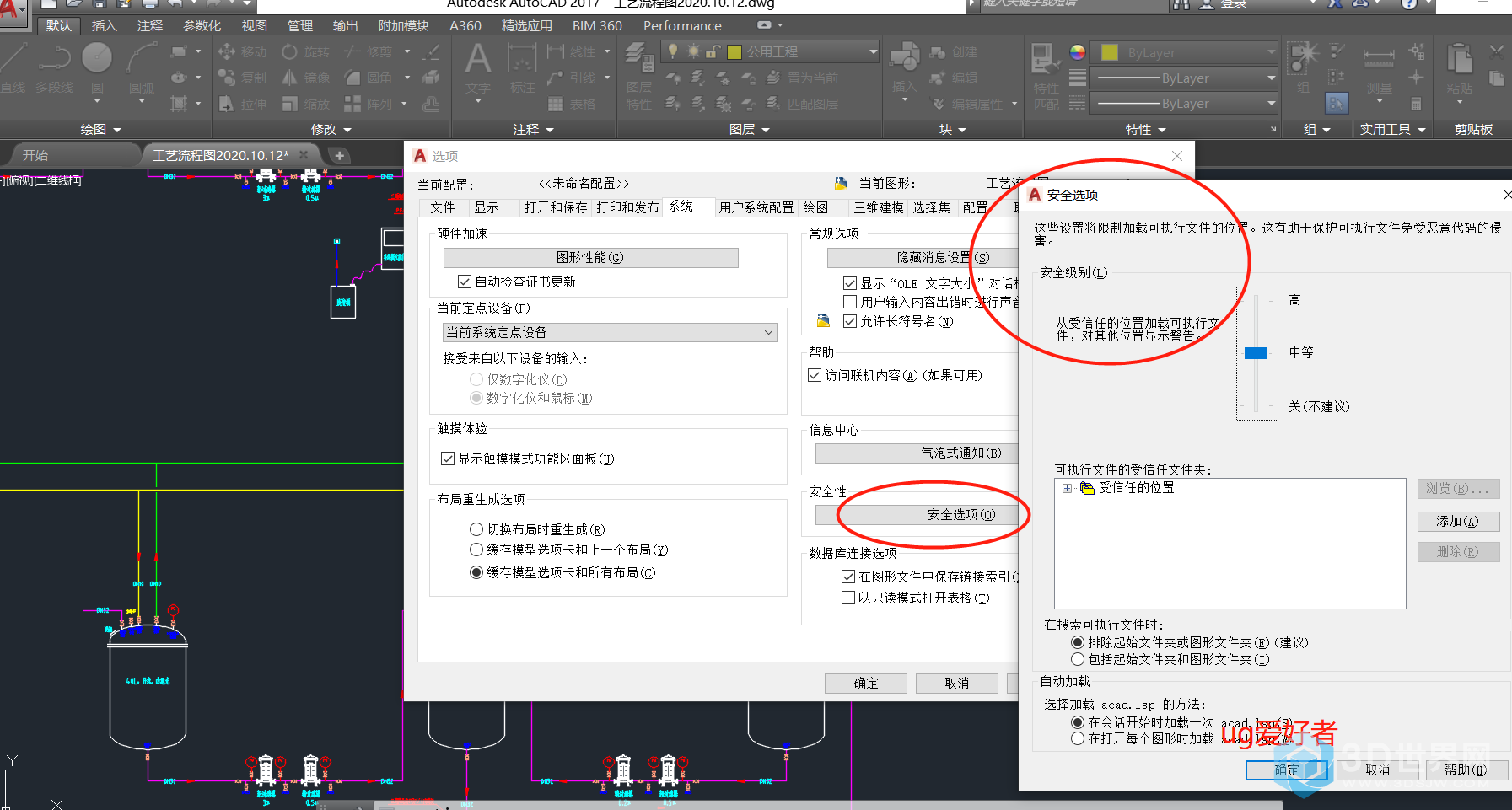Open the 打开和保存 options tab

pyautogui.click(x=556, y=207)
